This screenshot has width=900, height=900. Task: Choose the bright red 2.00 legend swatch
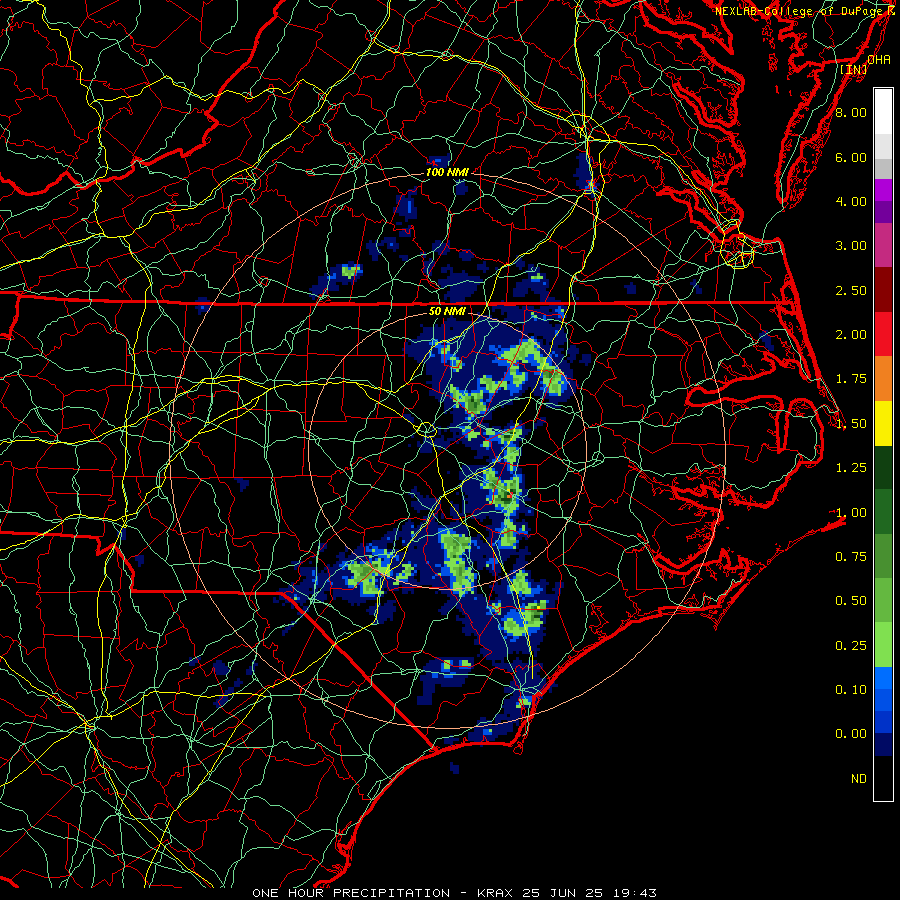point(883,334)
